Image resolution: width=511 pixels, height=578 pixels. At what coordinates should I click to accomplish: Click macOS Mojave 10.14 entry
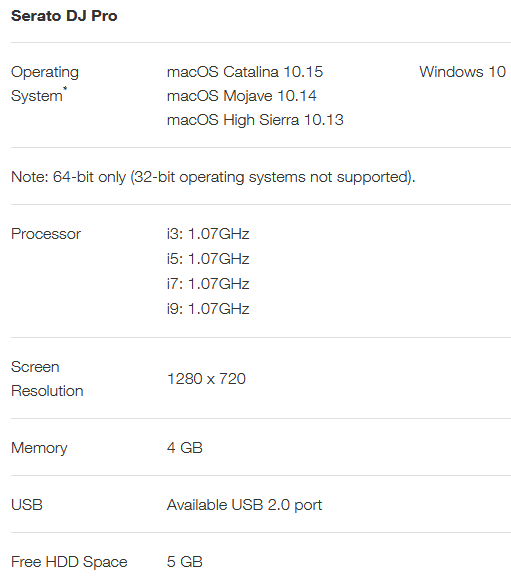click(x=241, y=96)
